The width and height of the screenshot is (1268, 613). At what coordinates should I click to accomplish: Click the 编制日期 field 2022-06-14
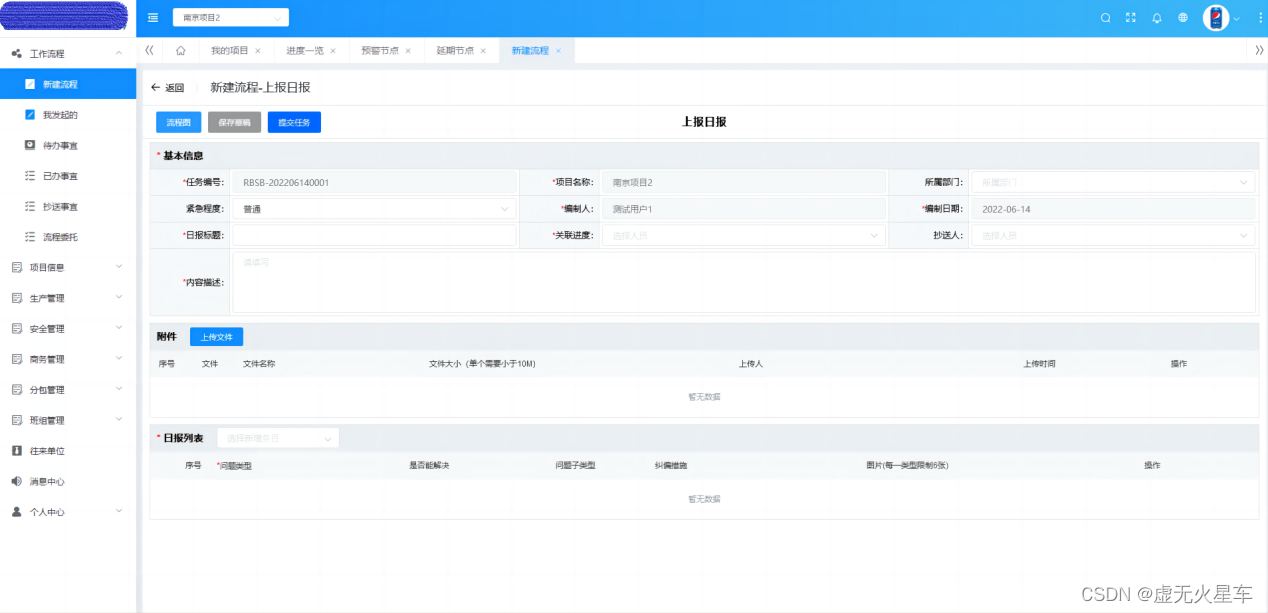click(1113, 209)
